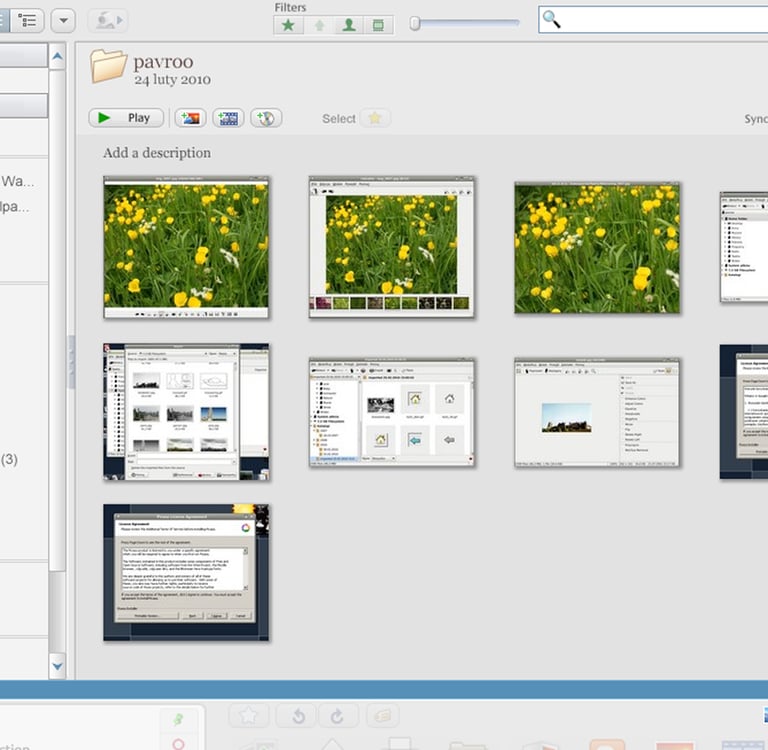Screen dimensions: 768x750
Task: Click the Select label
Action: 339,119
